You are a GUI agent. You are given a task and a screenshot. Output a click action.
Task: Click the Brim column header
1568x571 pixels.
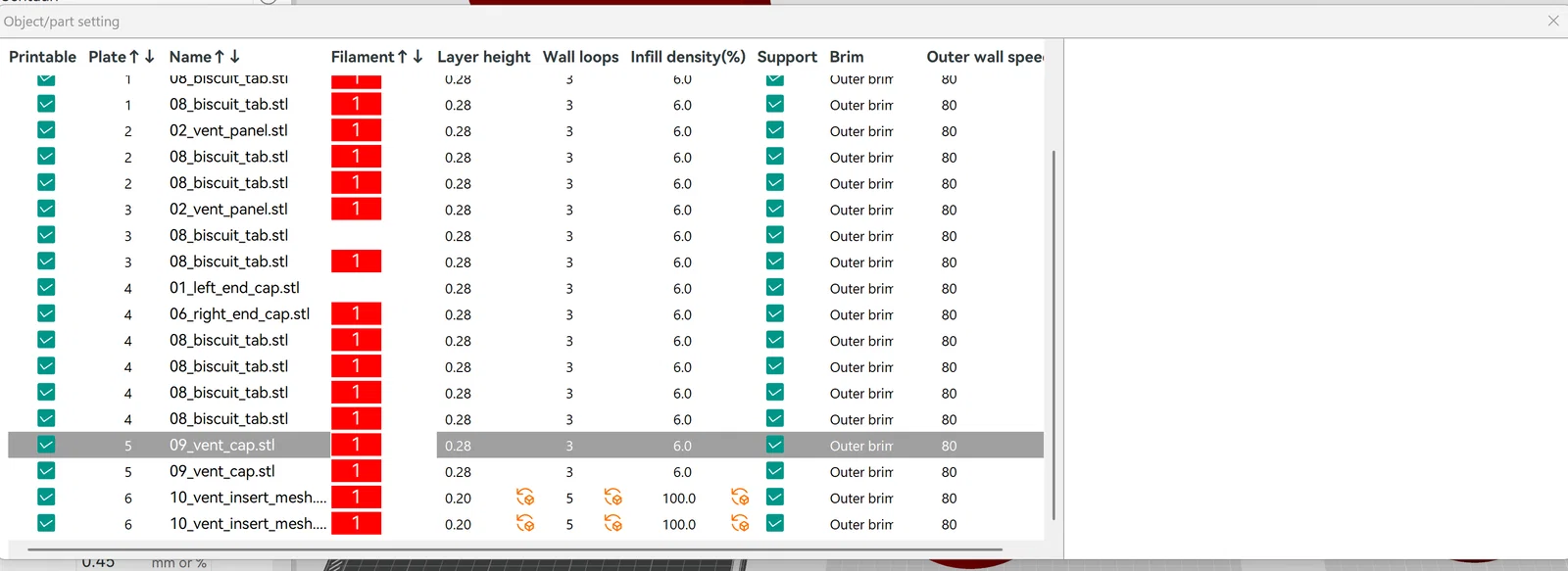[x=847, y=57]
